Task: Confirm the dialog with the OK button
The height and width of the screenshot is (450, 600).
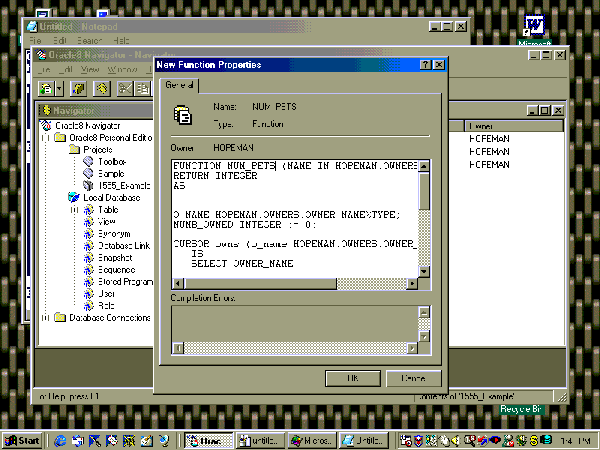Action: pos(353,378)
